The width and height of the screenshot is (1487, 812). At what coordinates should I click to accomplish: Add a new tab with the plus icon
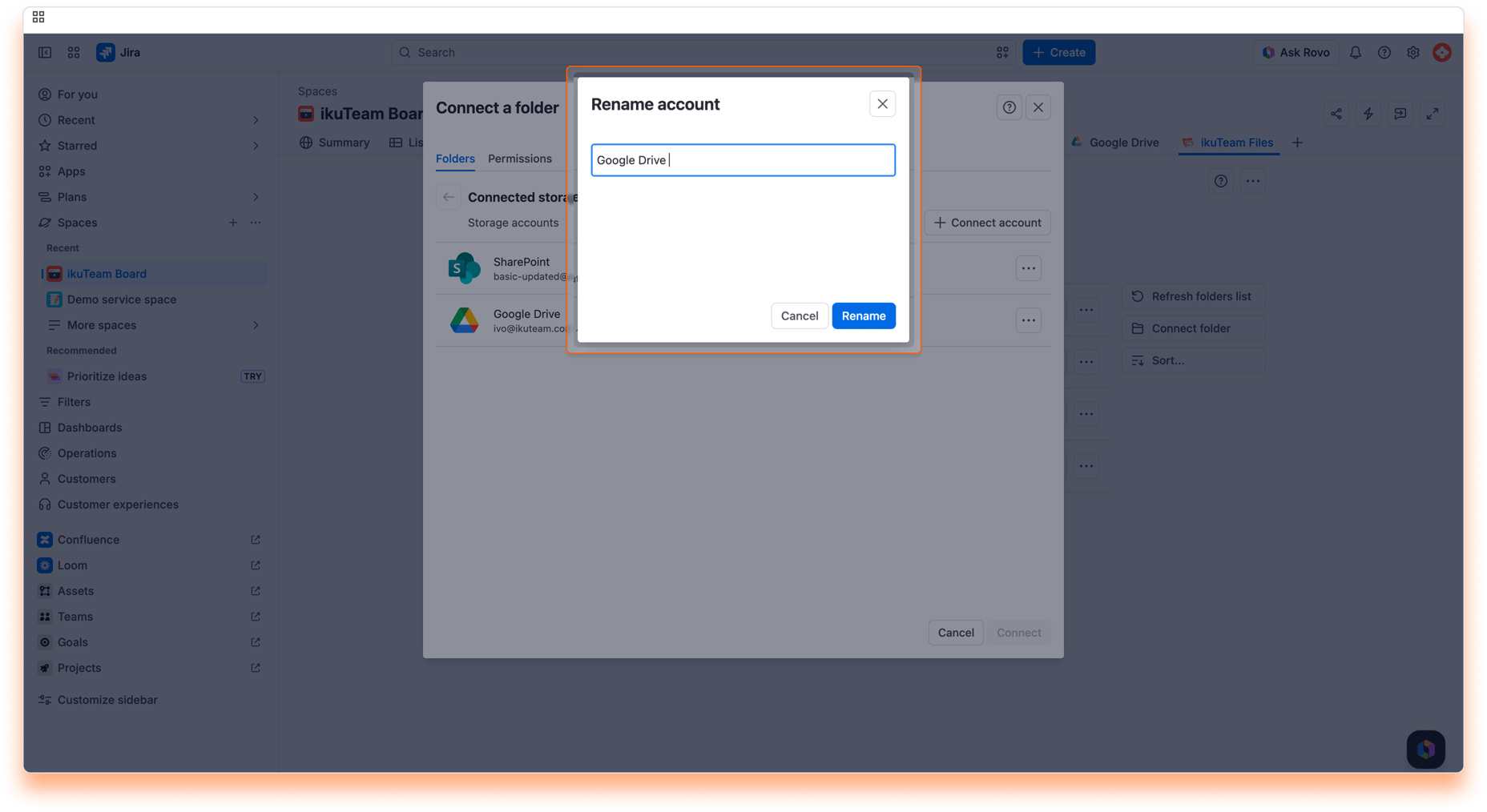pyautogui.click(x=1297, y=143)
